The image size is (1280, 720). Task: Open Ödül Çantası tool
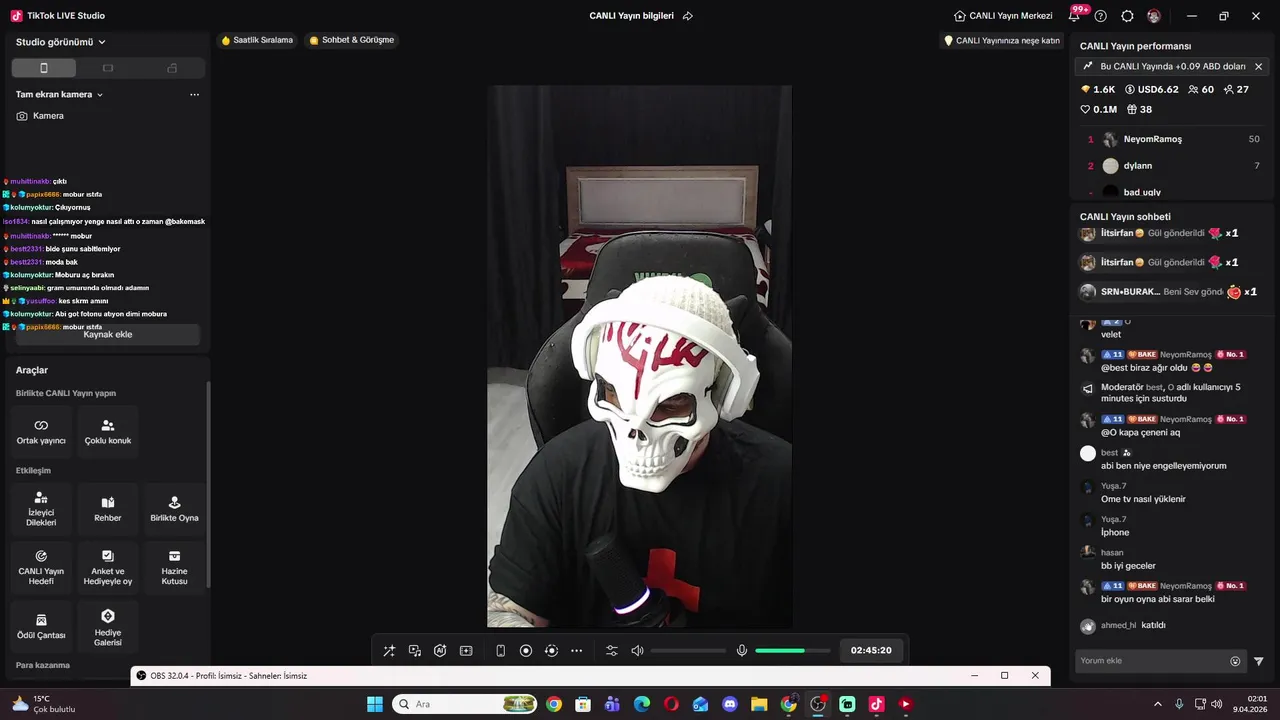pos(41,627)
